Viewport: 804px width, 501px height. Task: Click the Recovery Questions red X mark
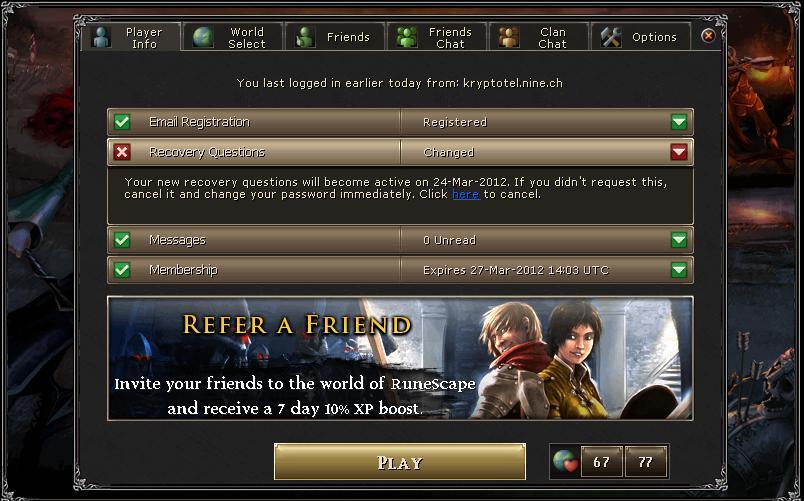coord(122,152)
